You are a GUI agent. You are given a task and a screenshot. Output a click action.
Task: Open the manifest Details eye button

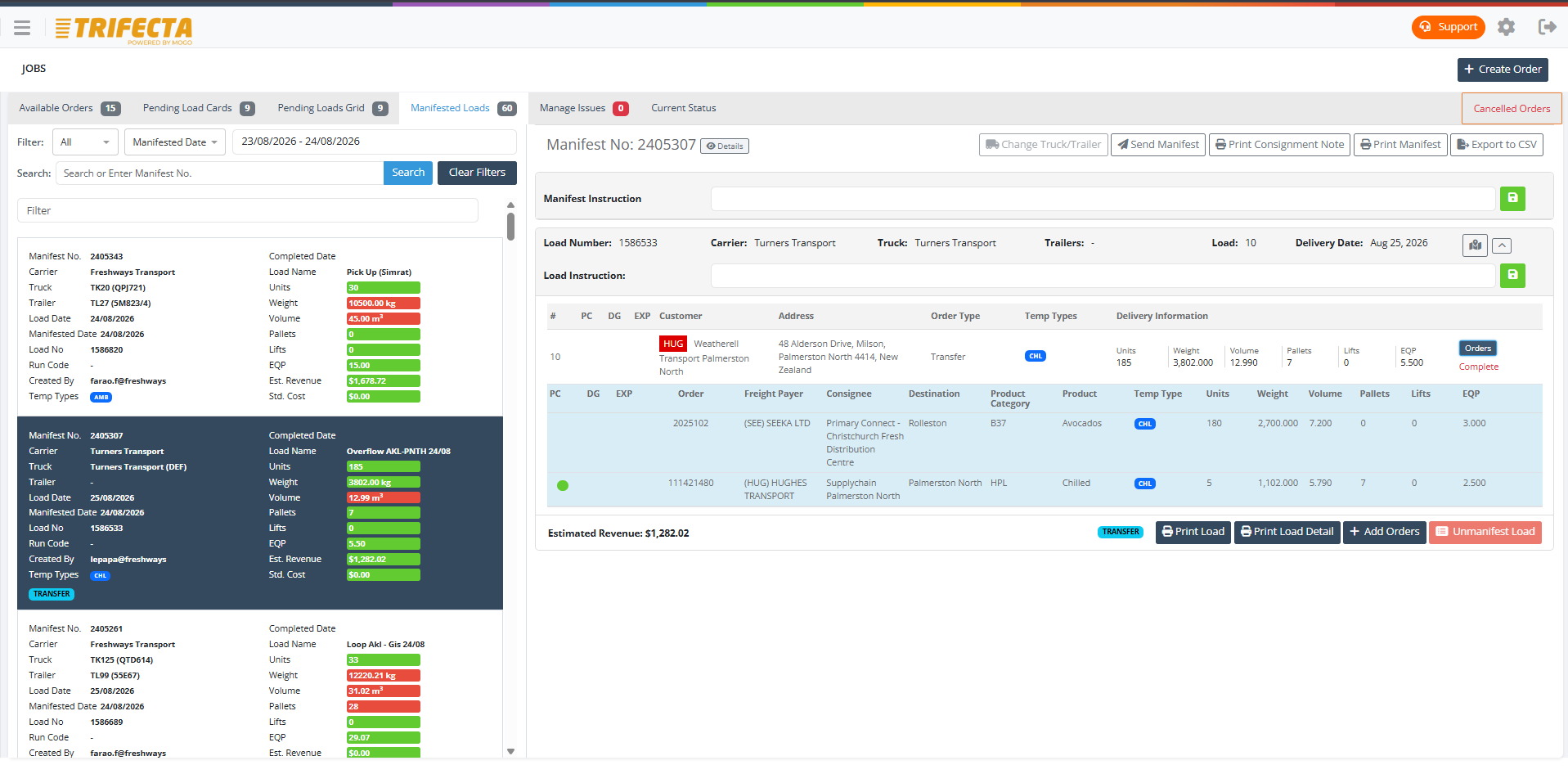click(725, 146)
